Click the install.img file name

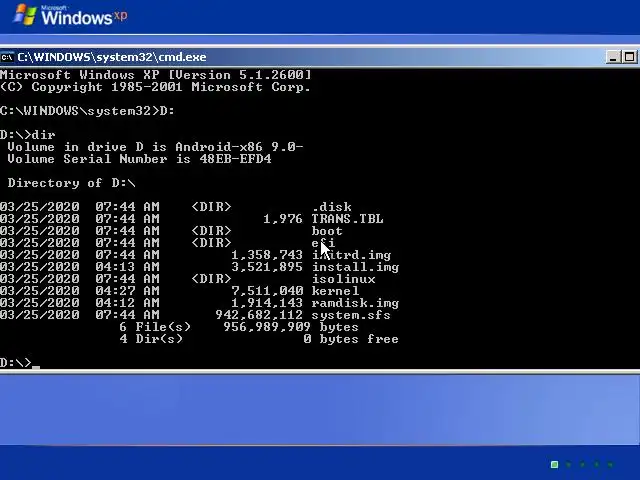(355, 267)
